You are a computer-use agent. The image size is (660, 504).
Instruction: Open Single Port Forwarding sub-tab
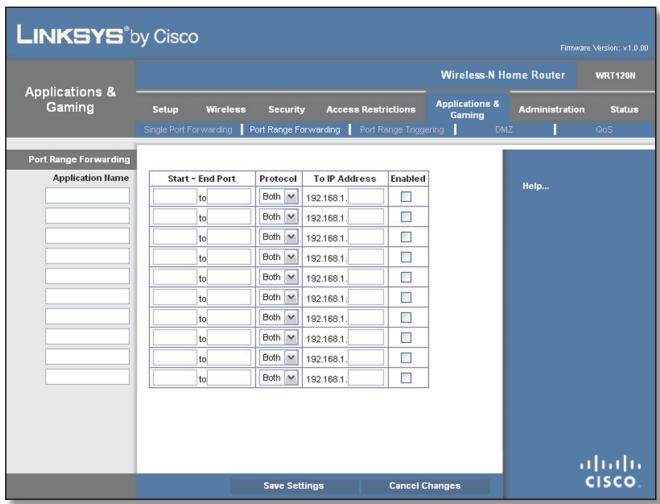coord(188,130)
